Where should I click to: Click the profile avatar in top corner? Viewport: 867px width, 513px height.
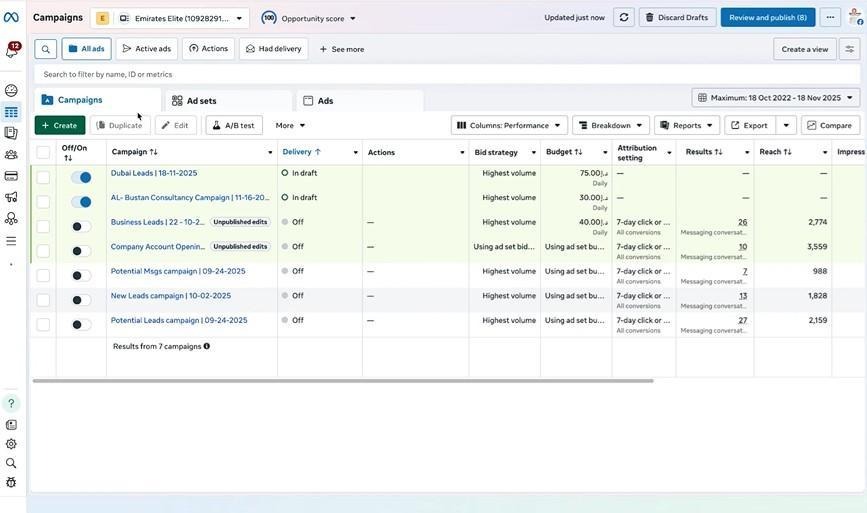(856, 17)
